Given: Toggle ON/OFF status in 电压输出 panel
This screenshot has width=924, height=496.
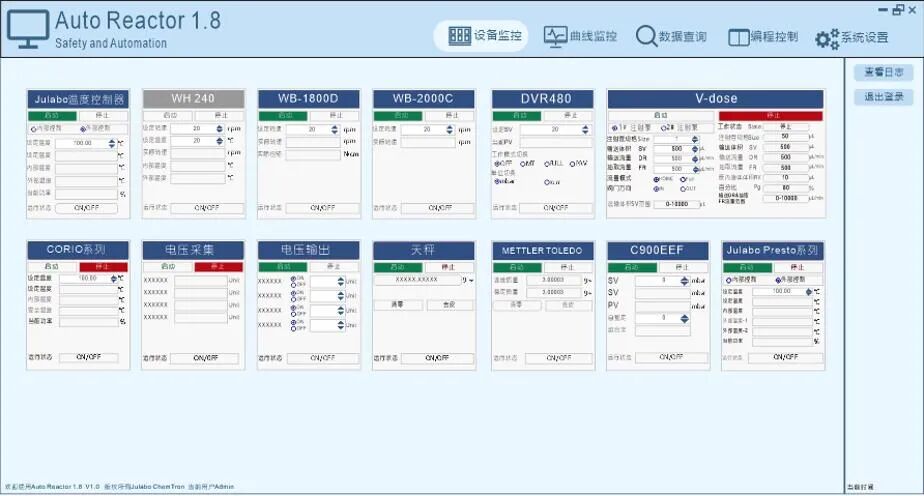Looking at the screenshot, I should tap(322, 358).
